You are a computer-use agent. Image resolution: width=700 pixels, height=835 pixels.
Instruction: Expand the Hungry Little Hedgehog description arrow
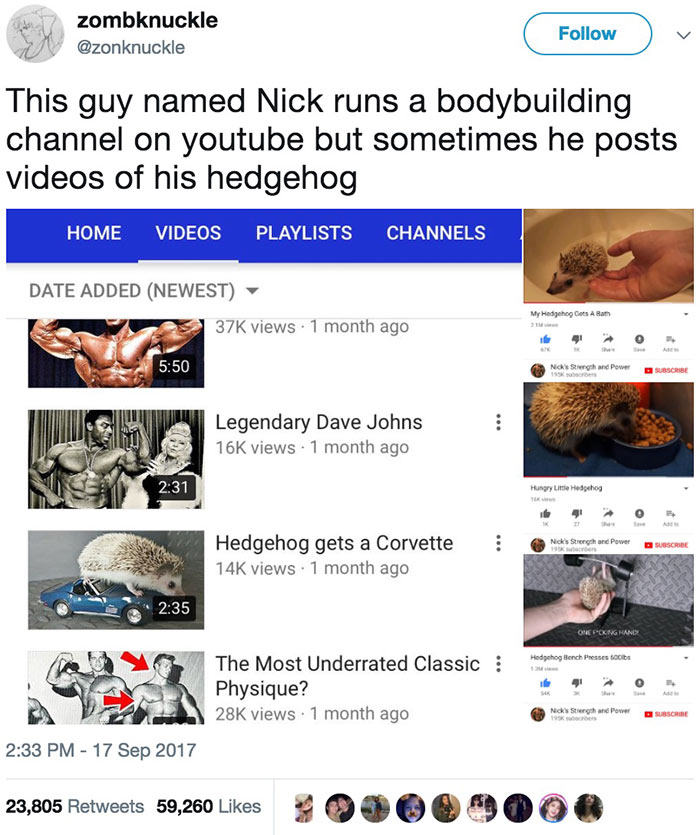pos(686,488)
